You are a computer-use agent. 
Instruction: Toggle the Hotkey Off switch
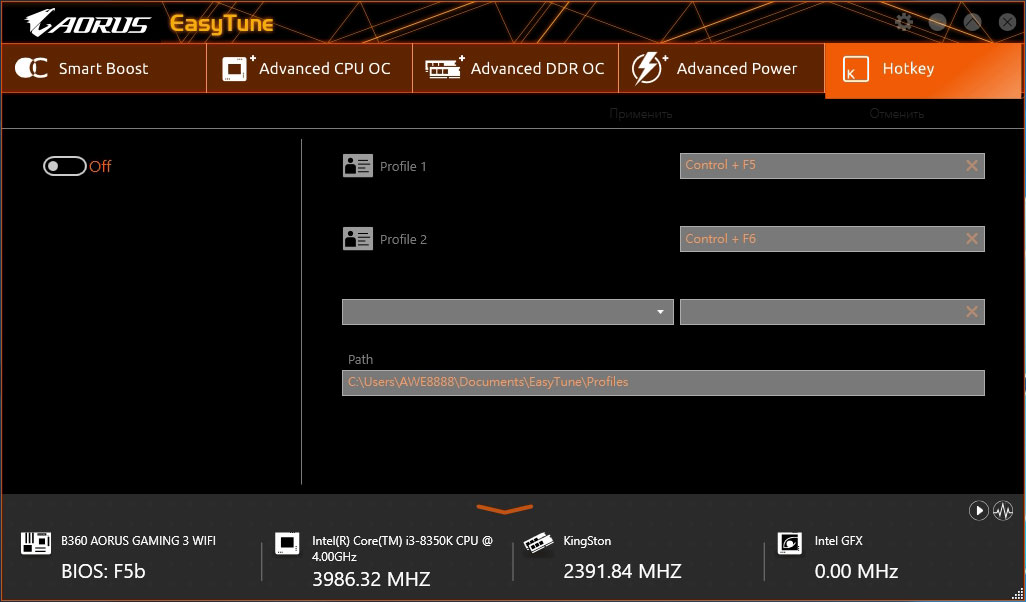[x=65, y=166]
